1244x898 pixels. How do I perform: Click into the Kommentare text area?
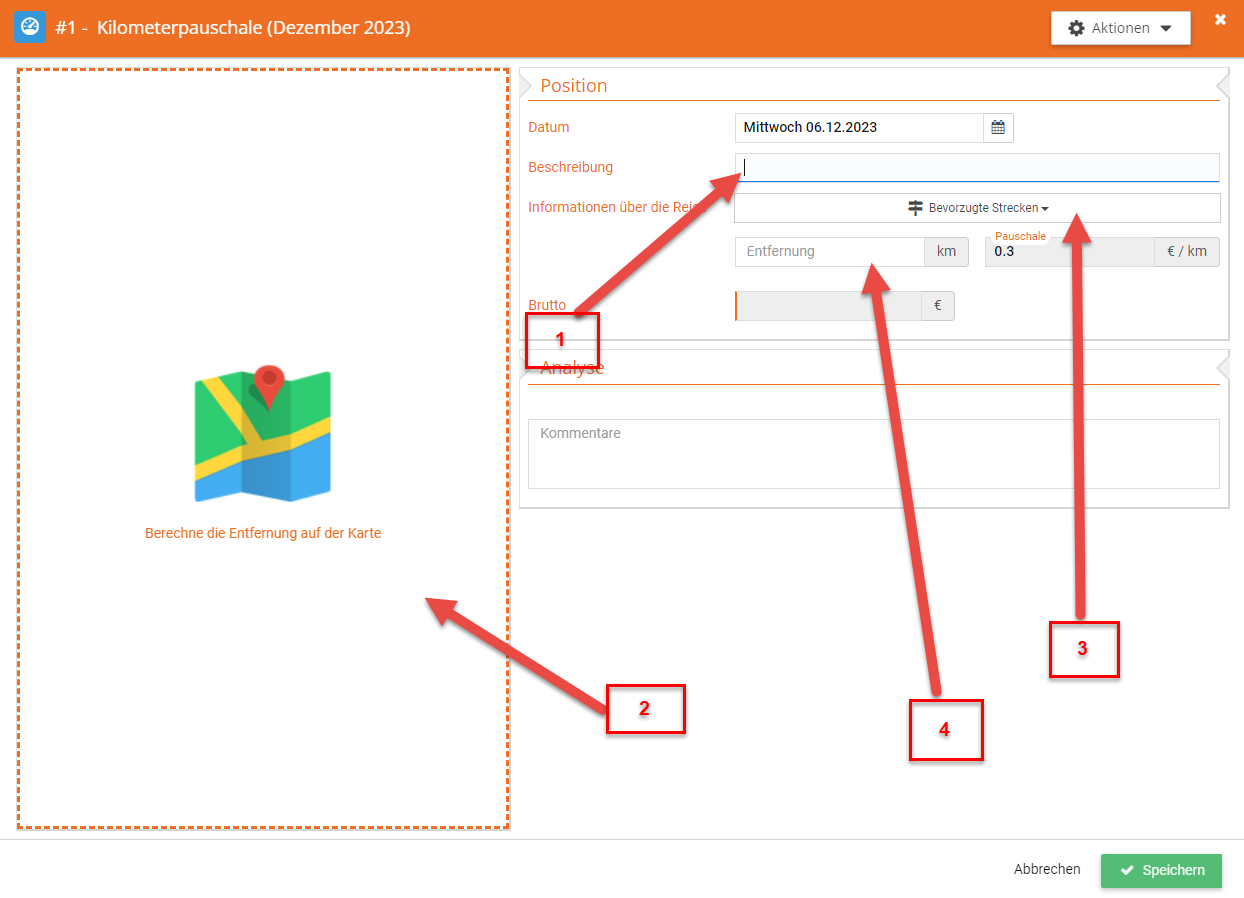pos(873,454)
